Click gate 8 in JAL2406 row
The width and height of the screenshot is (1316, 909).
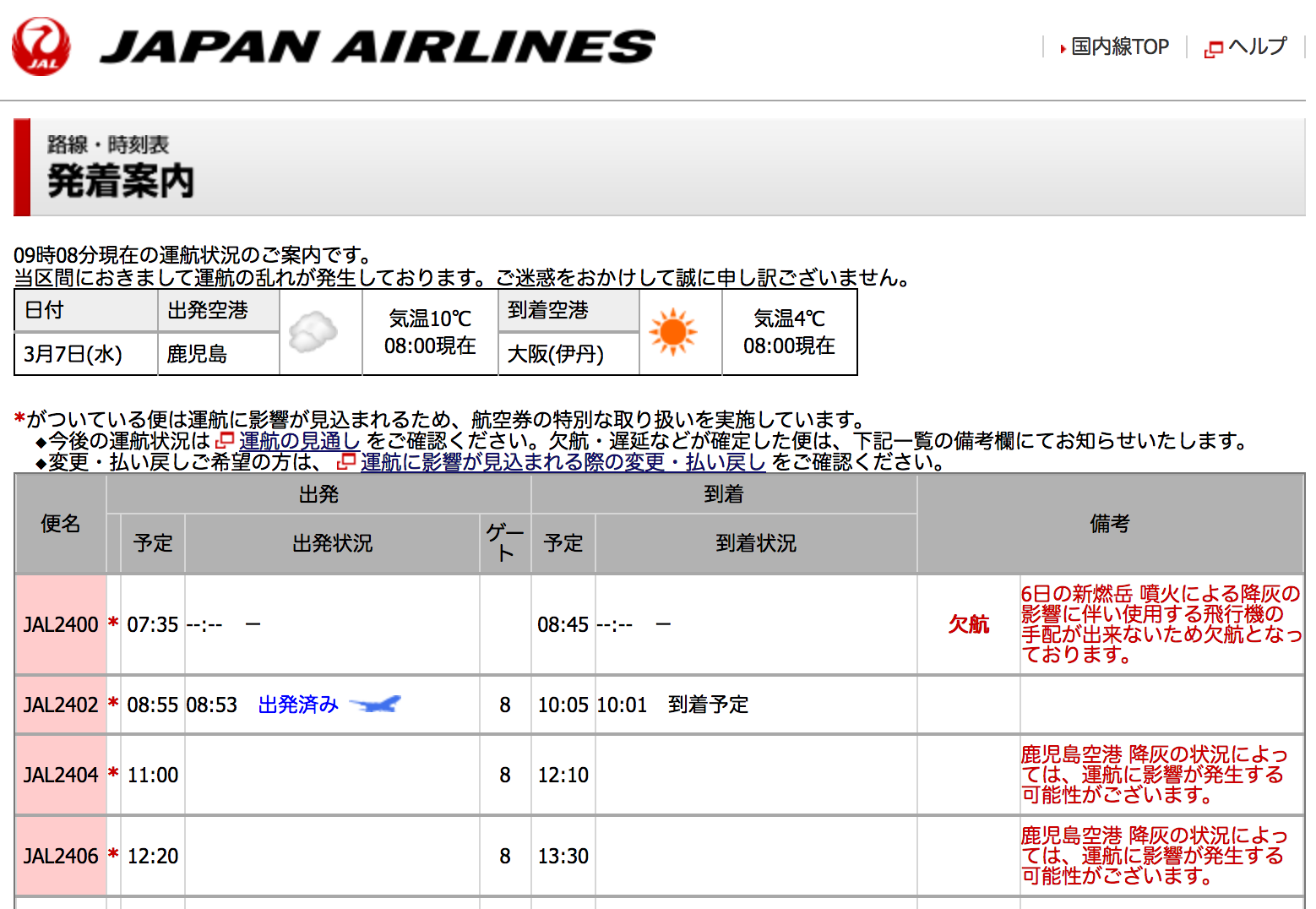[505, 856]
